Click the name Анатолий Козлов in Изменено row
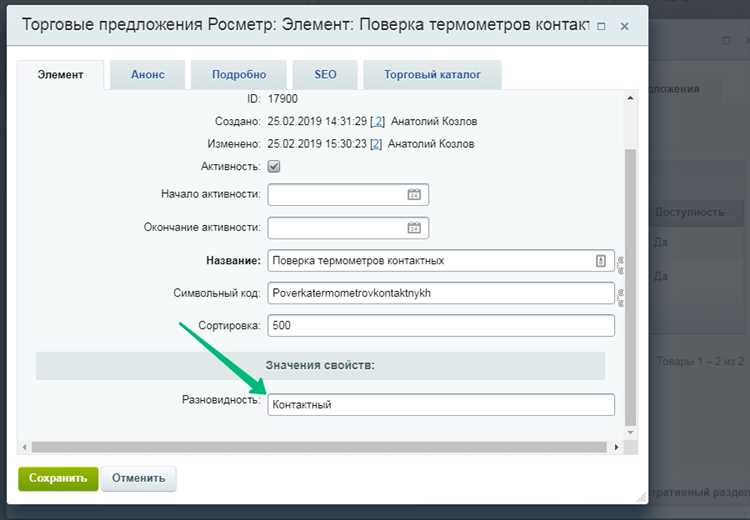This screenshot has height=520, width=750. (x=431, y=144)
